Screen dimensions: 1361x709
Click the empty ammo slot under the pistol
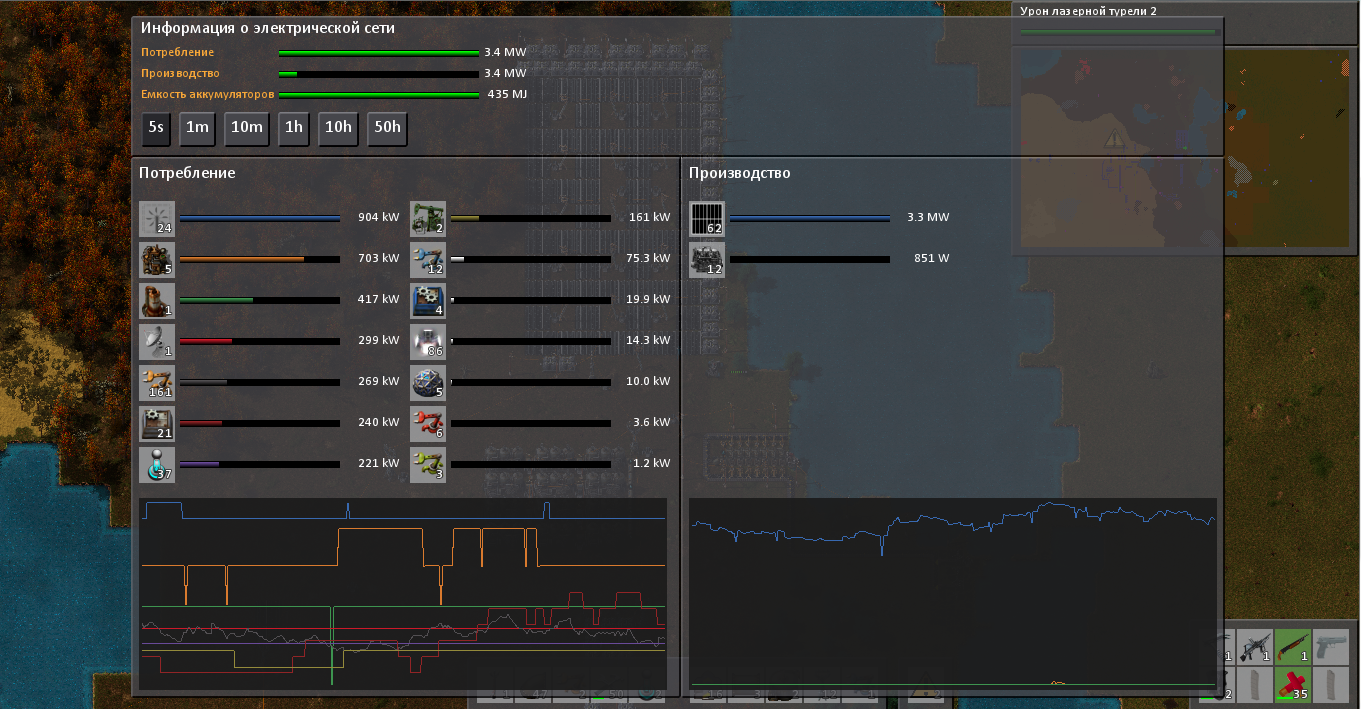click(x=1331, y=684)
